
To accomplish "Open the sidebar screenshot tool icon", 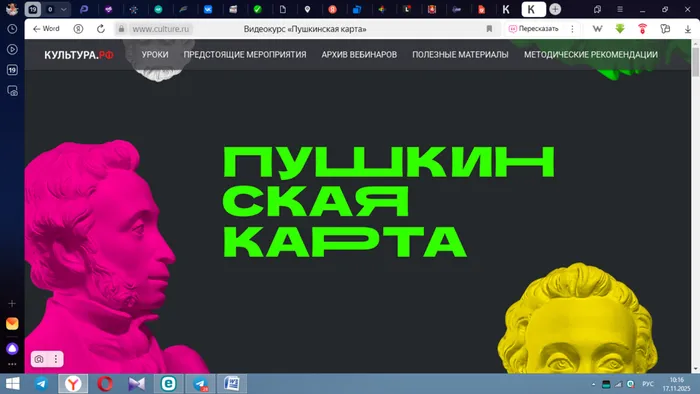I will point(12,91).
